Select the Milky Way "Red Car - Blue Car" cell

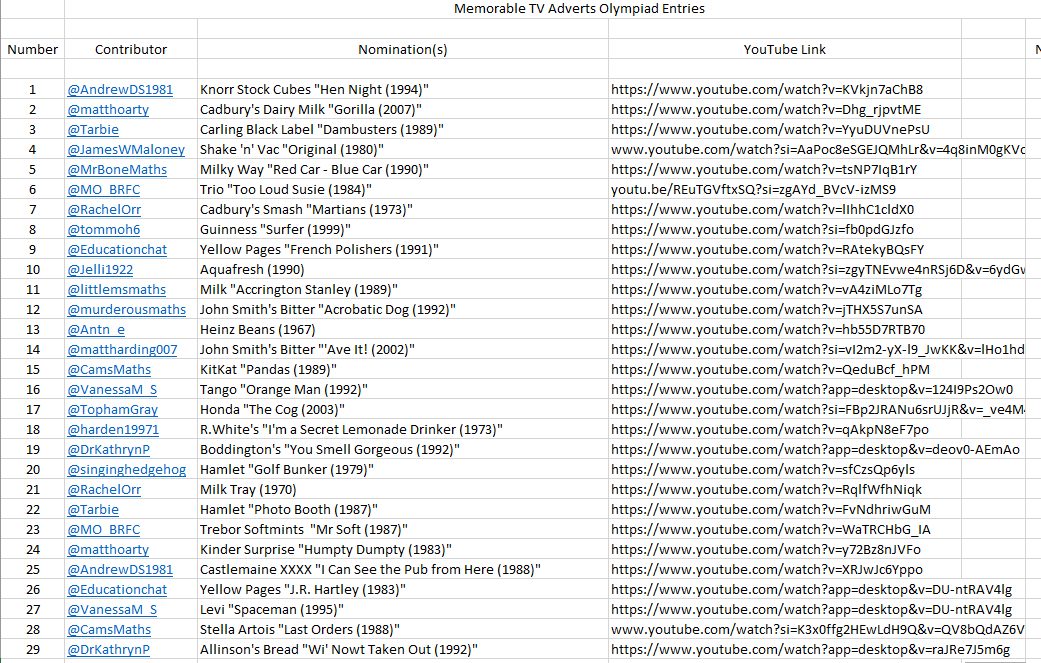[403, 169]
